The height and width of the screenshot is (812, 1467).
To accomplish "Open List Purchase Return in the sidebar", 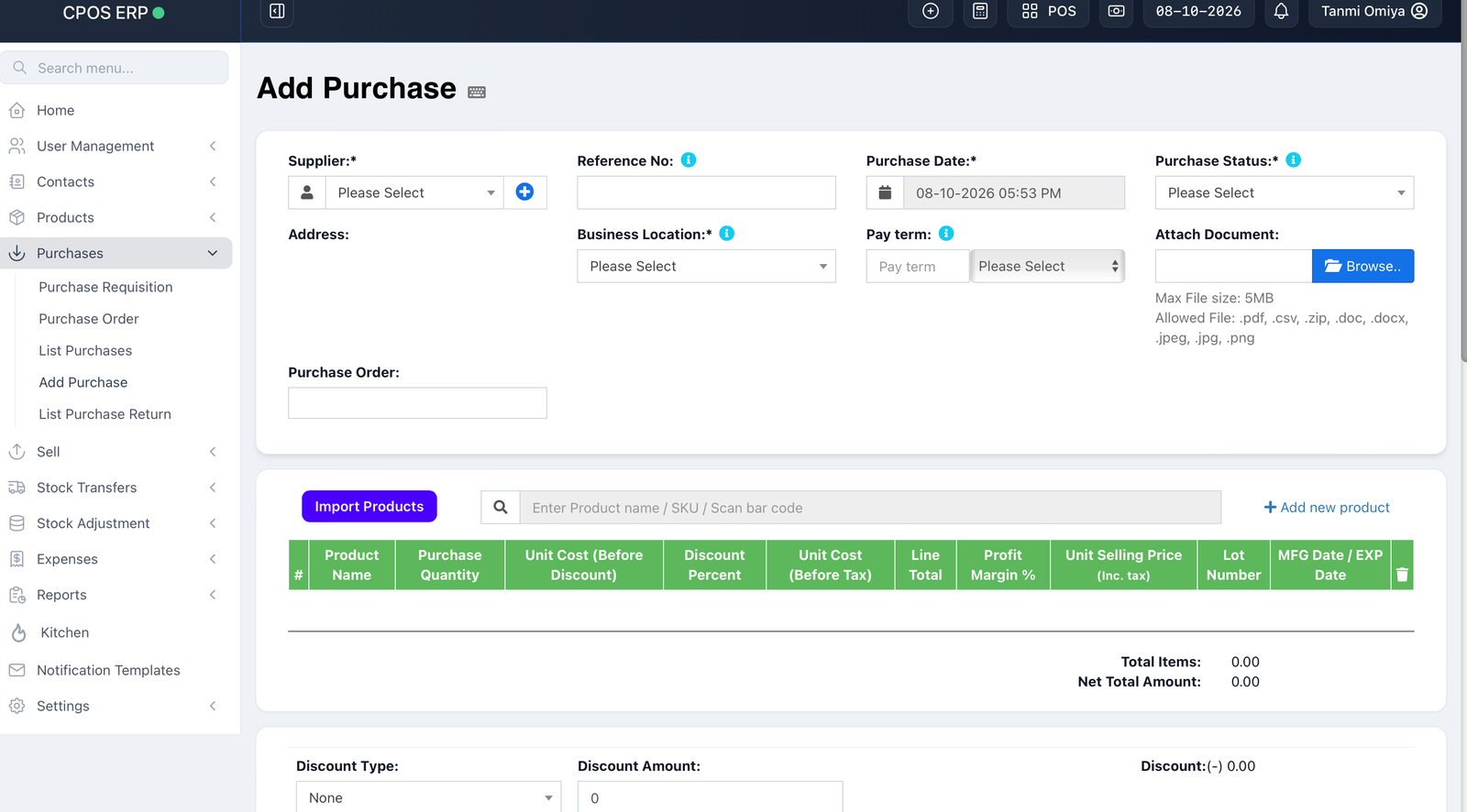I will (105, 414).
